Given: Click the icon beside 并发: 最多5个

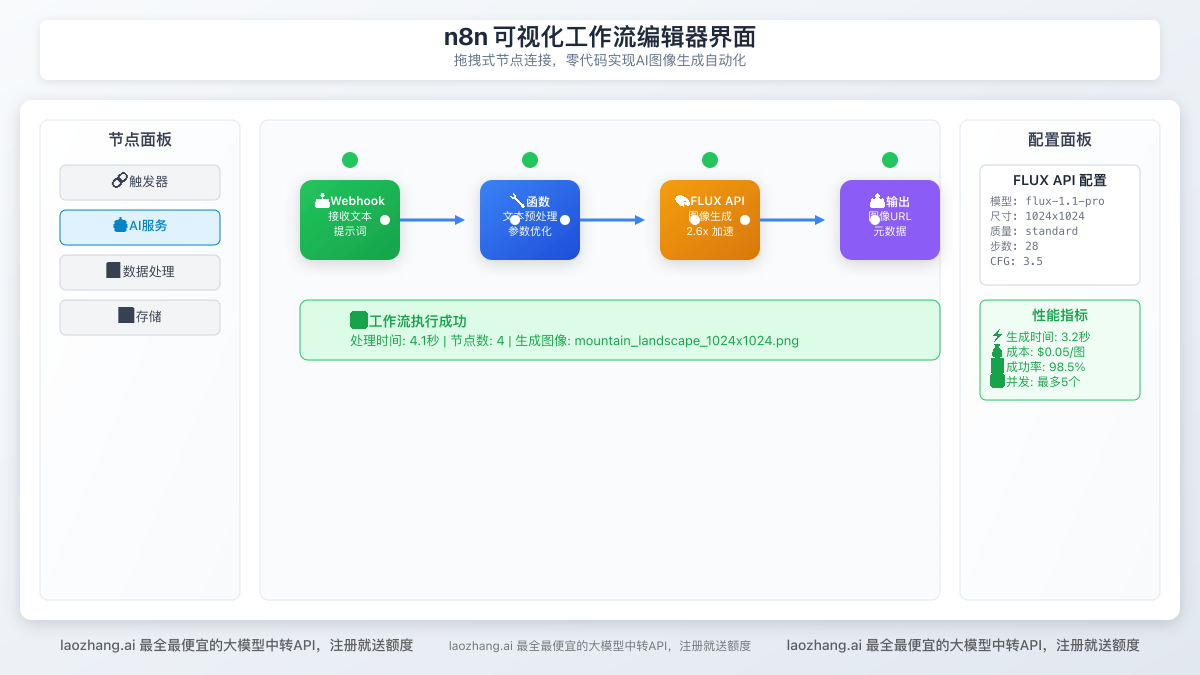Looking at the screenshot, I should 996,381.
